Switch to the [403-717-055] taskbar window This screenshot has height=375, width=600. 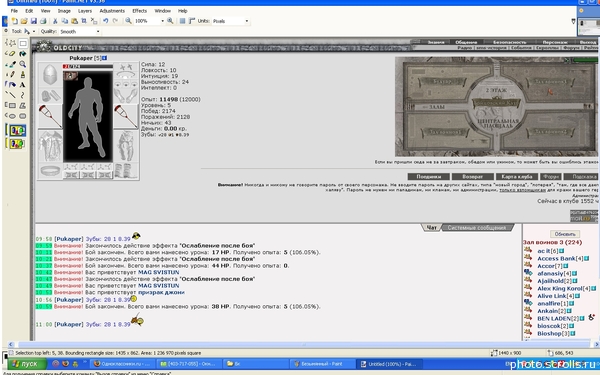pyautogui.click(x=190, y=364)
